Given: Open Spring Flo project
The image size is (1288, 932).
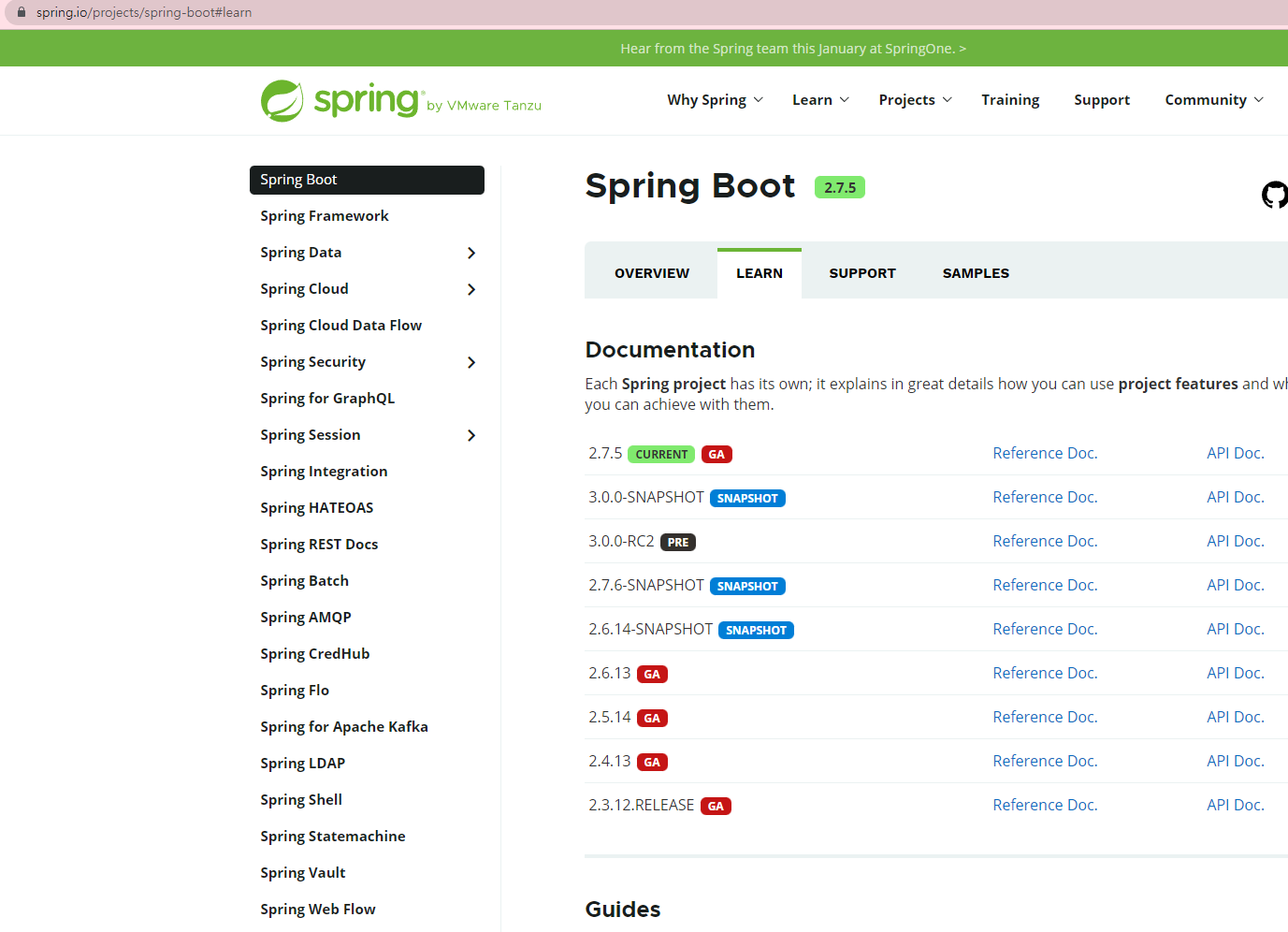Looking at the screenshot, I should [295, 691].
